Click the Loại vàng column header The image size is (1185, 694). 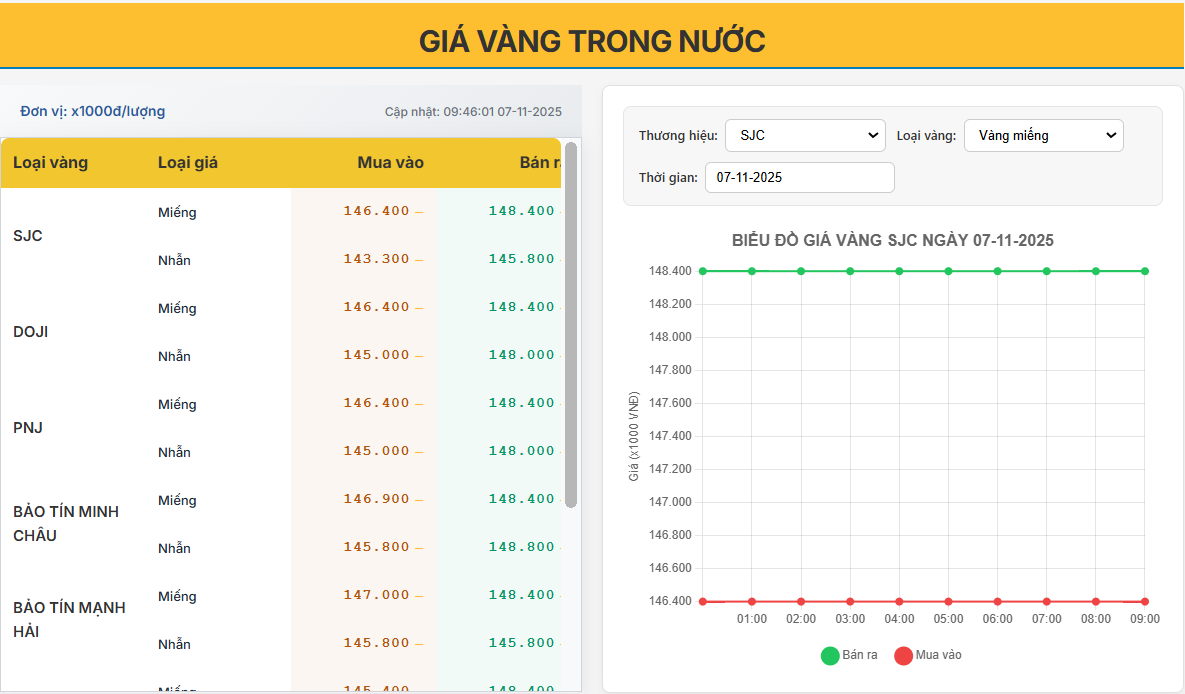pos(51,162)
